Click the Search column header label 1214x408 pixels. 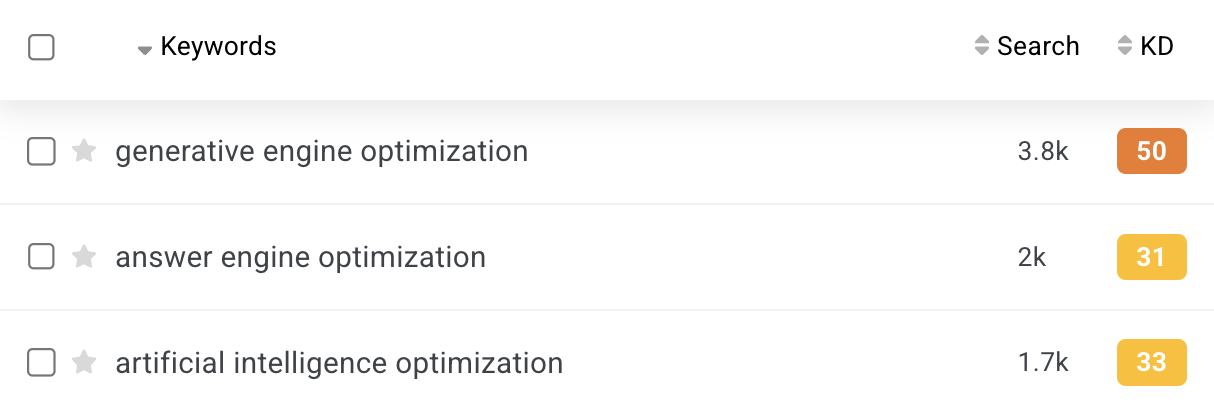1038,46
